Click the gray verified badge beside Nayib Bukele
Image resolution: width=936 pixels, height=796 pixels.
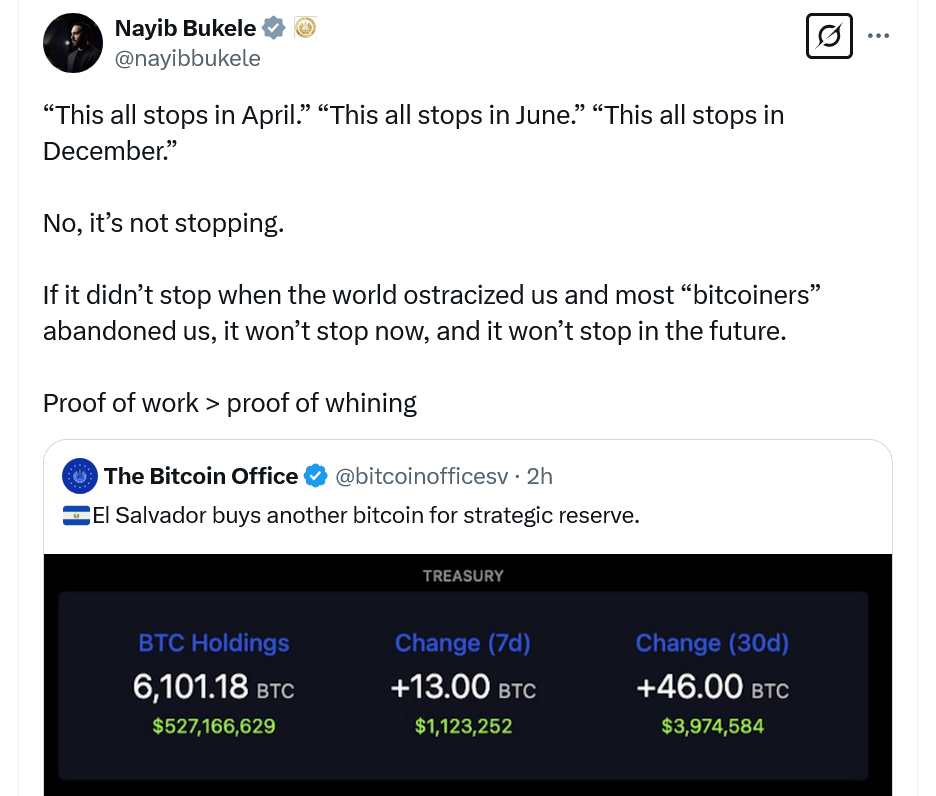click(275, 29)
